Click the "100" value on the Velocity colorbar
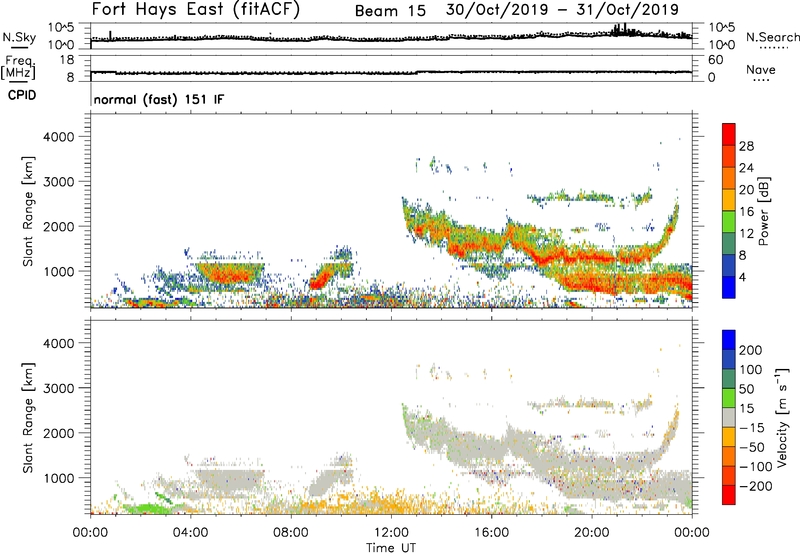800x554 pixels. click(x=751, y=370)
